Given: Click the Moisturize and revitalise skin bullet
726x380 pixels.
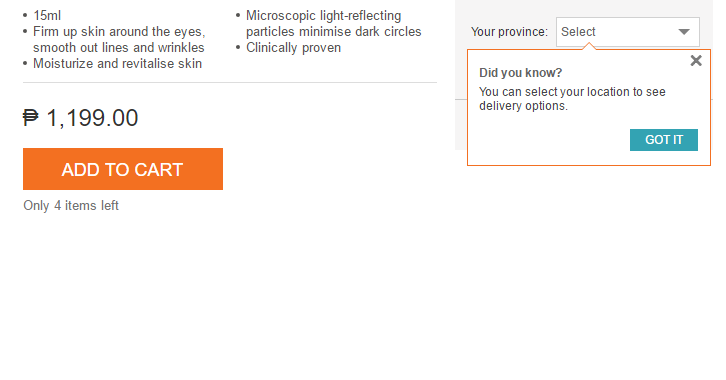Looking at the screenshot, I should tap(117, 63).
